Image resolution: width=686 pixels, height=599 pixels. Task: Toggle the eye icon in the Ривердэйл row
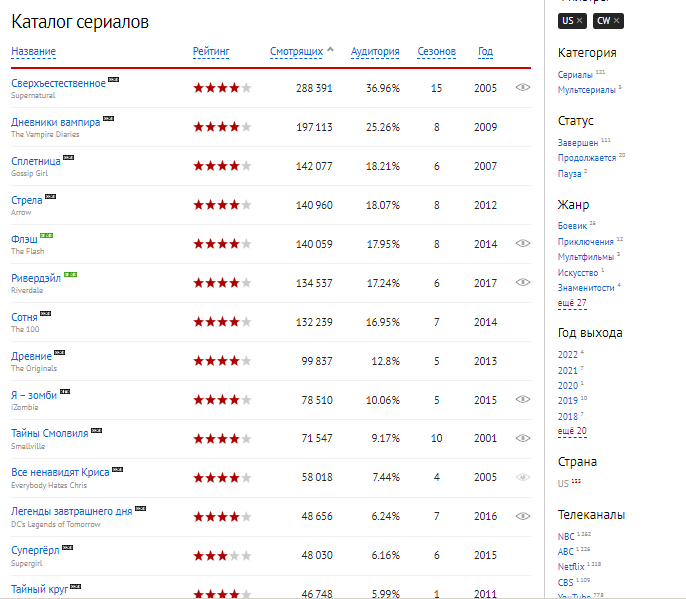(522, 282)
